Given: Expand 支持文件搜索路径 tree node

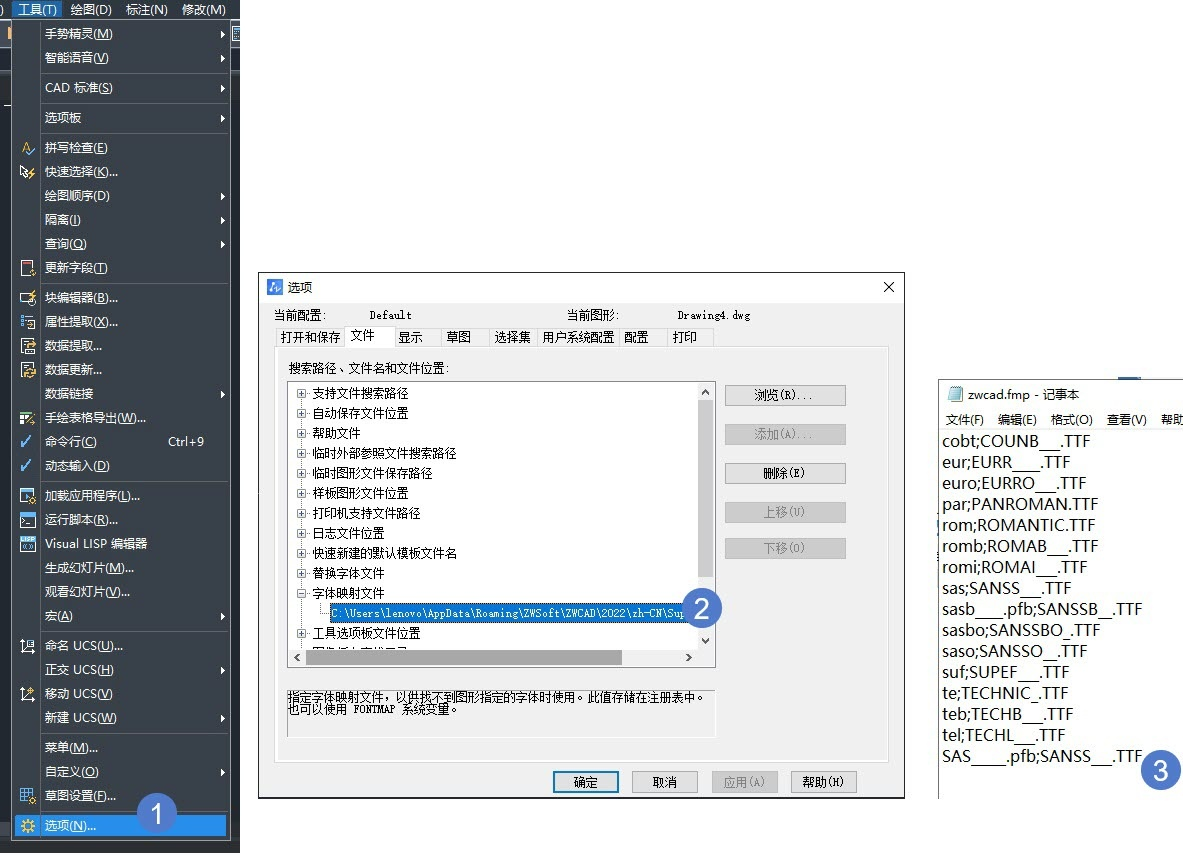Looking at the screenshot, I should point(302,394).
